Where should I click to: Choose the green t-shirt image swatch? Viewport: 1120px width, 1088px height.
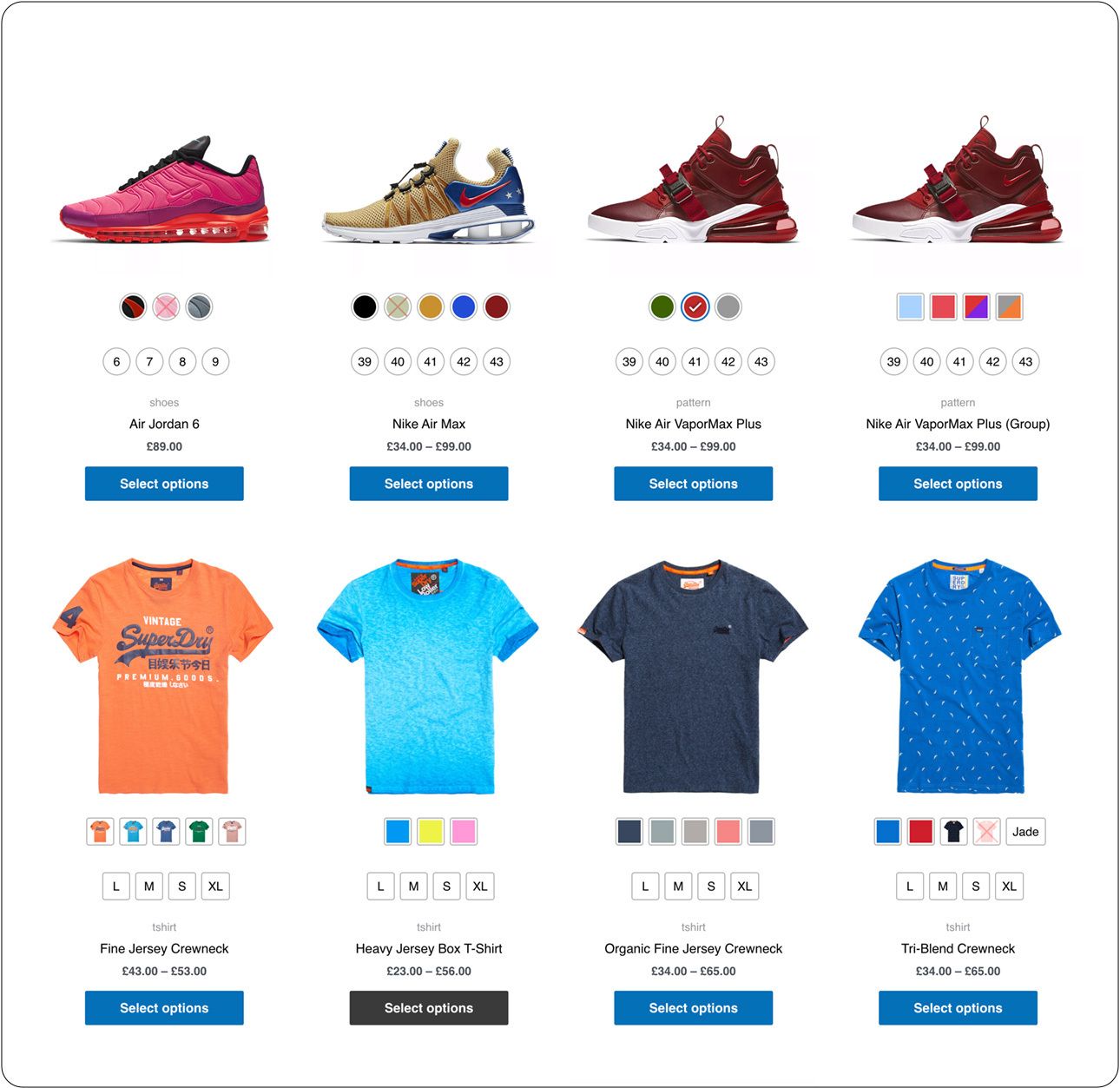pos(199,832)
